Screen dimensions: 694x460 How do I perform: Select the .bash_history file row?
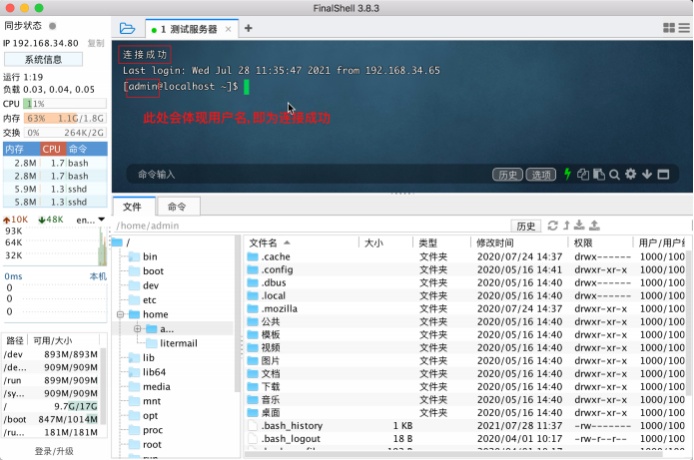click(x=466, y=425)
